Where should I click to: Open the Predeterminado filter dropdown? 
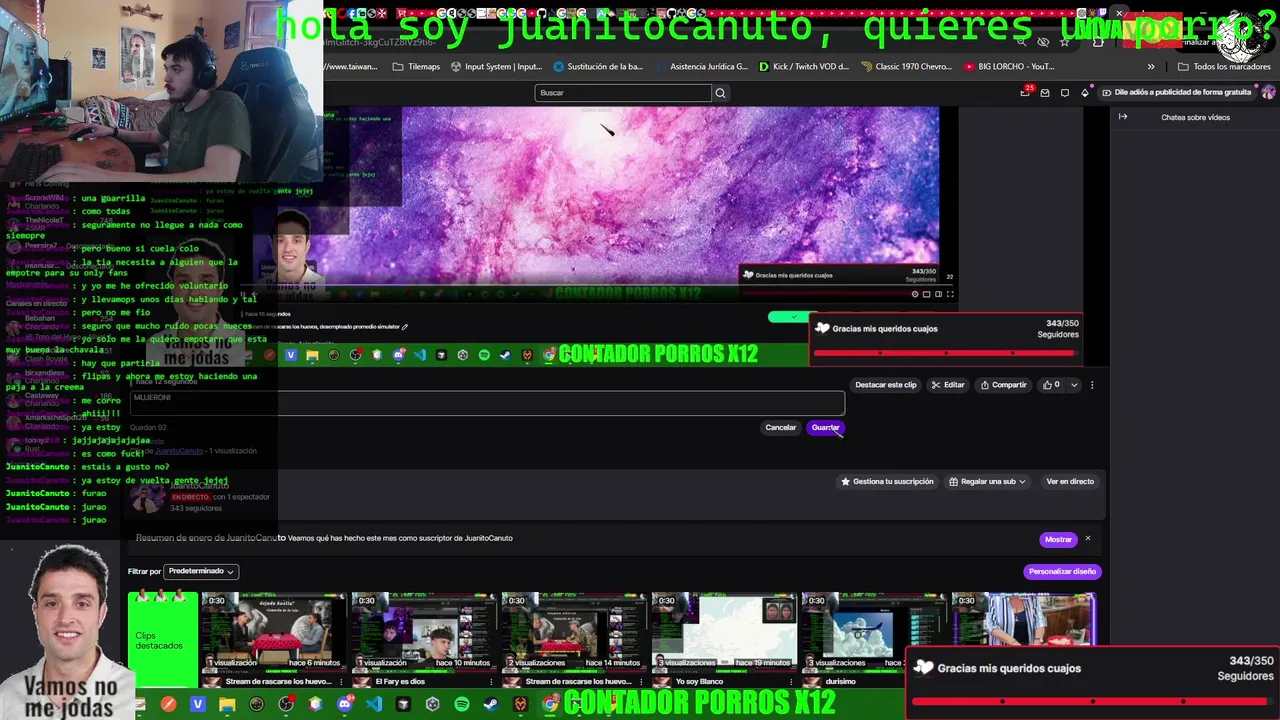(x=201, y=571)
